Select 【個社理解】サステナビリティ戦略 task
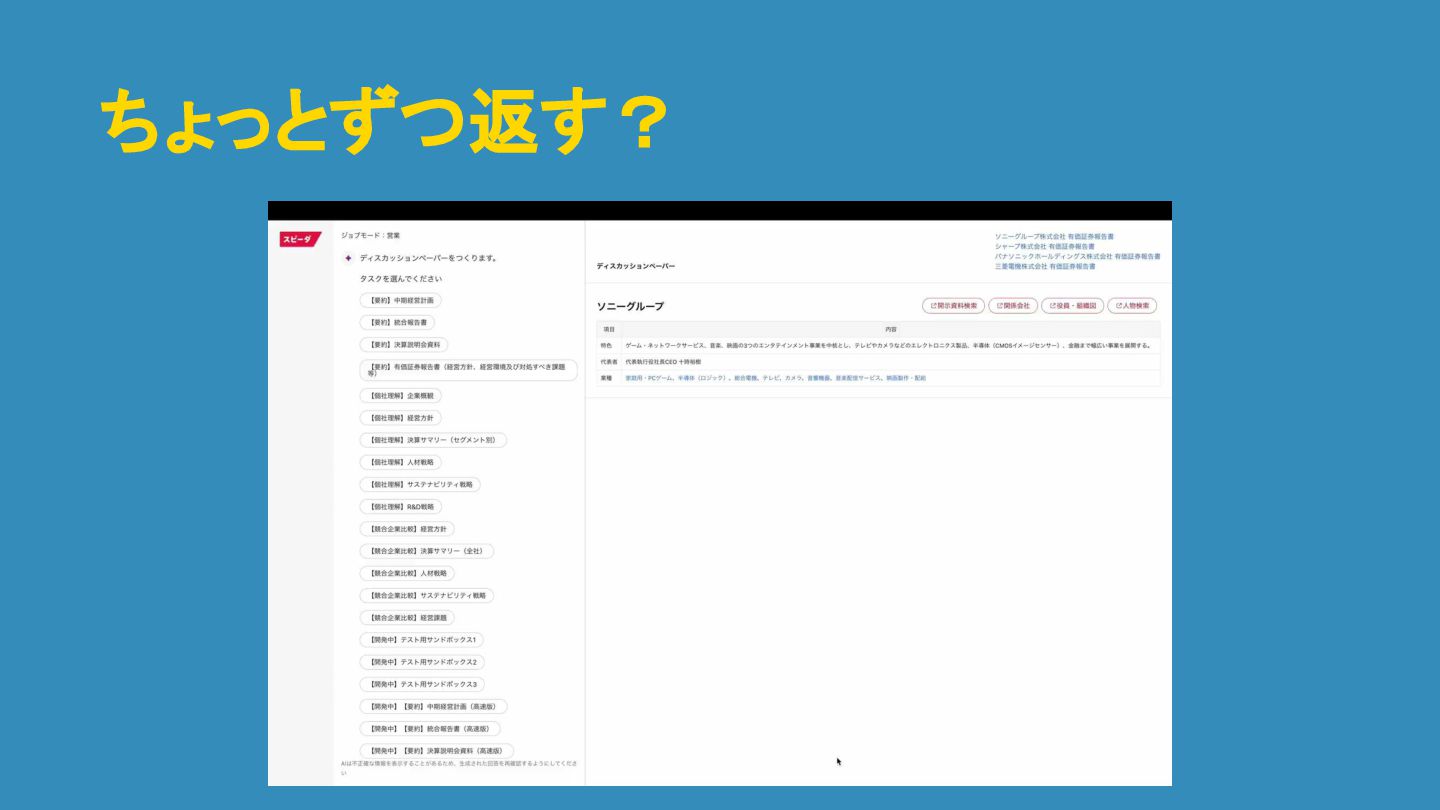Image resolution: width=1440 pixels, height=810 pixels. coord(420,484)
